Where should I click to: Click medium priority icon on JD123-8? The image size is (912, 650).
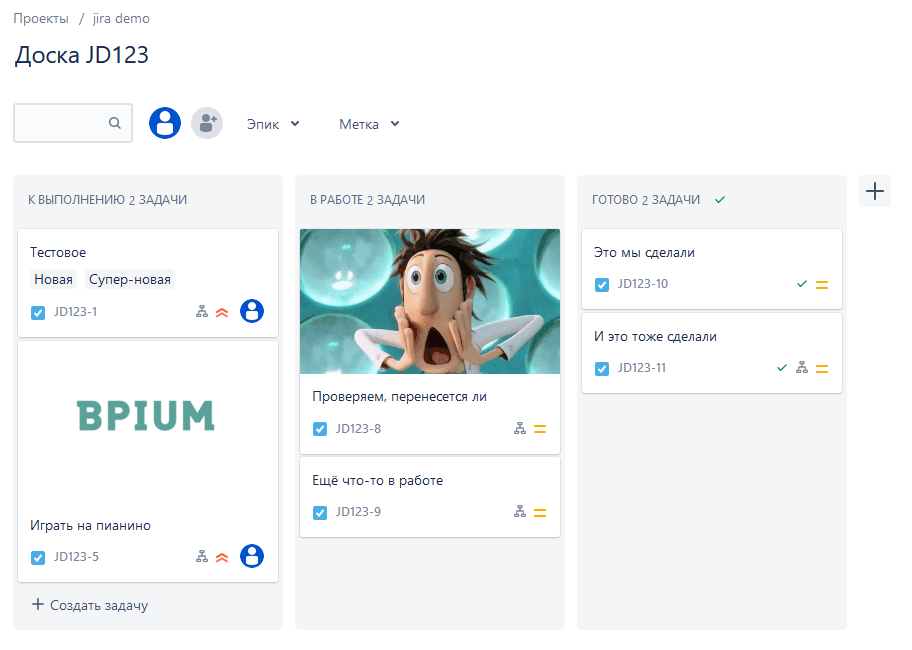point(540,429)
